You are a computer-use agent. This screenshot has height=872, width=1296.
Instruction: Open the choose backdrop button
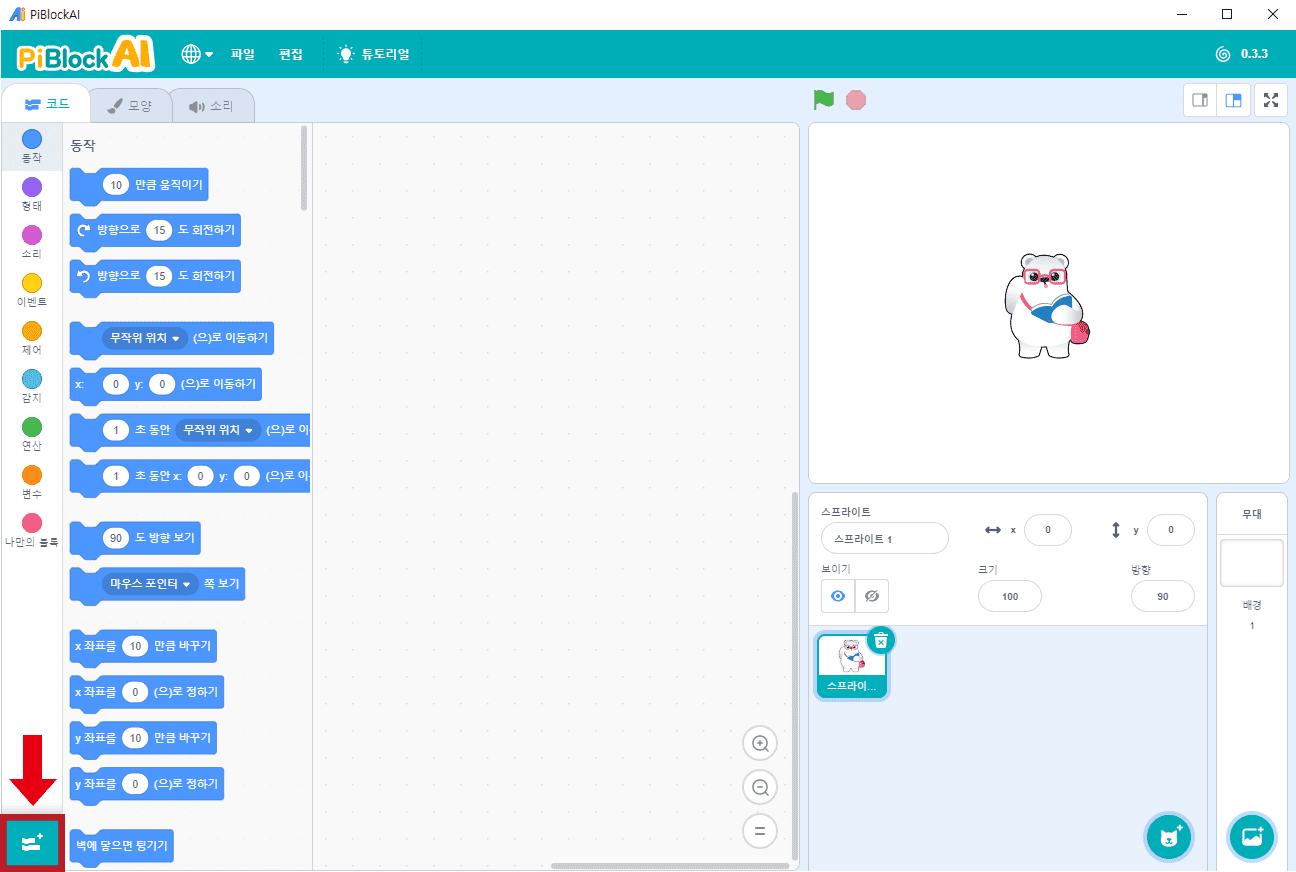(x=1252, y=838)
